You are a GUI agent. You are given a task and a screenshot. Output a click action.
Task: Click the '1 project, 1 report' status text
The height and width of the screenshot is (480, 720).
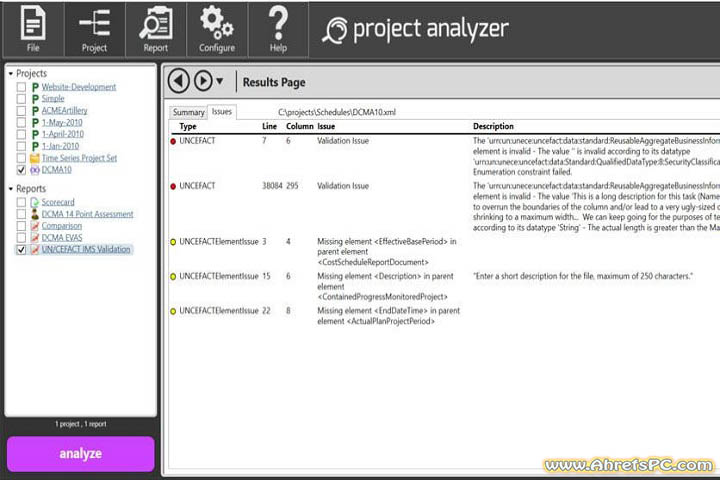click(x=81, y=424)
